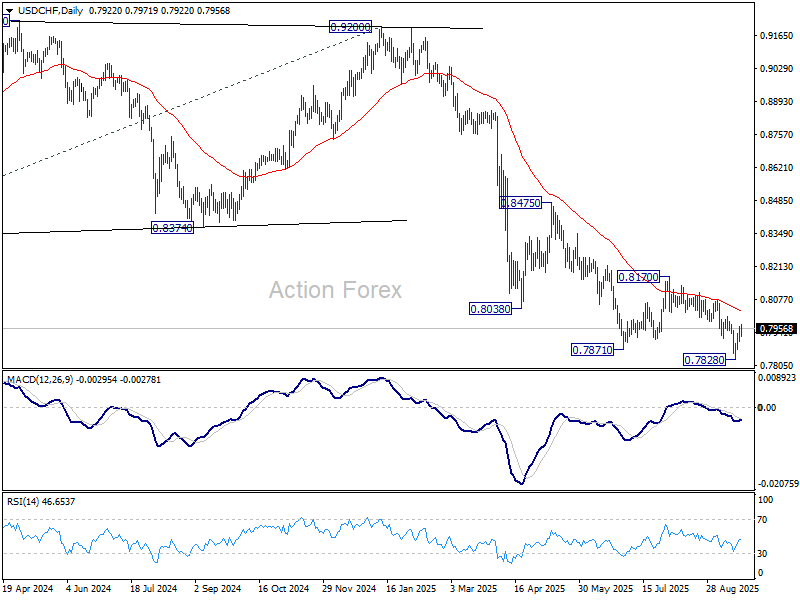Screen dimensions: 800x600
Task: Select the 0.81700 price label
Action: click(x=638, y=276)
